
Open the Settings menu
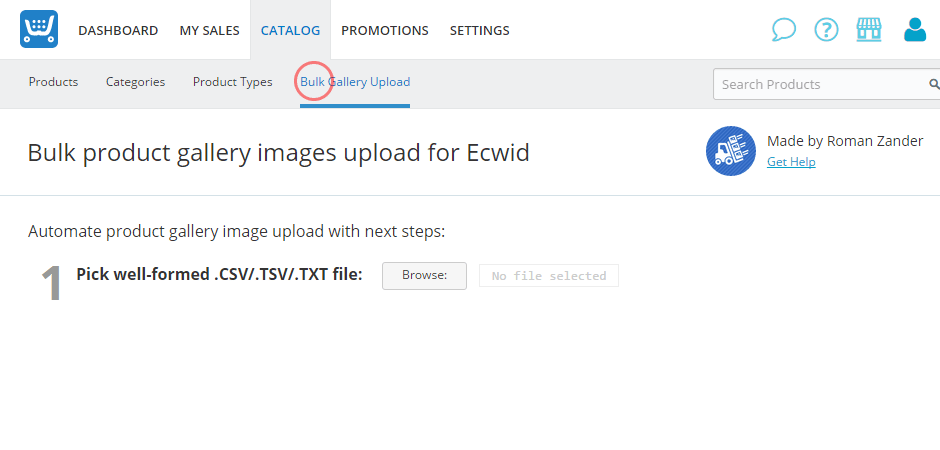coord(480,31)
